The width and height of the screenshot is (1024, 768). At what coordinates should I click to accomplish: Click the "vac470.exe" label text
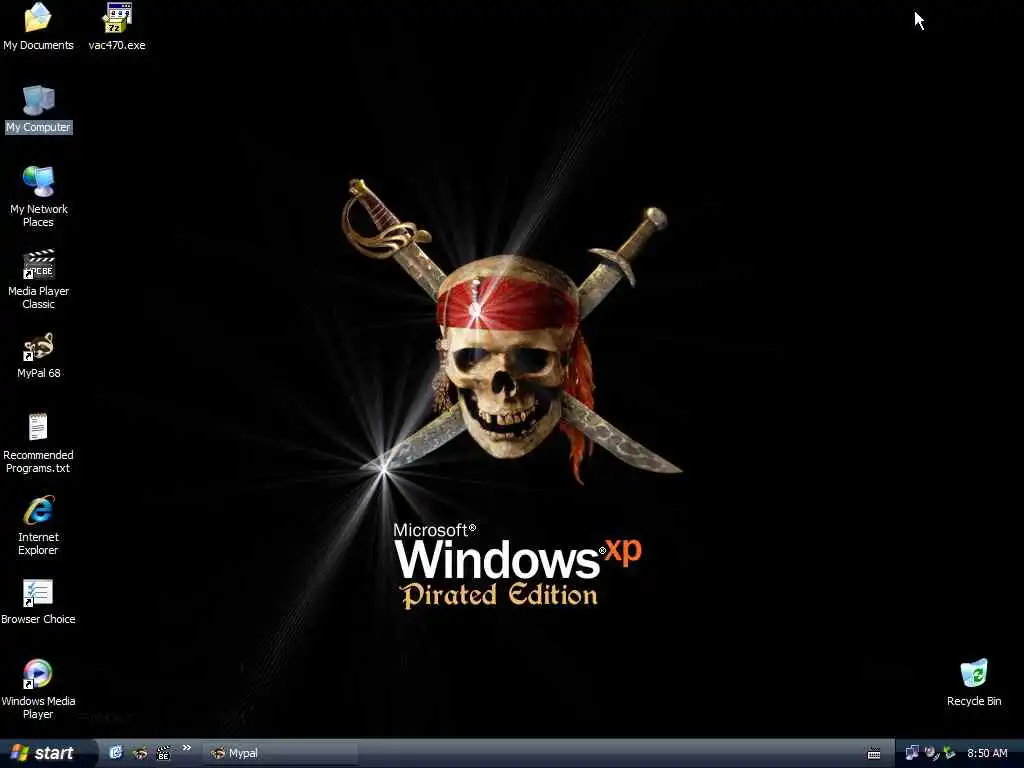tap(117, 45)
